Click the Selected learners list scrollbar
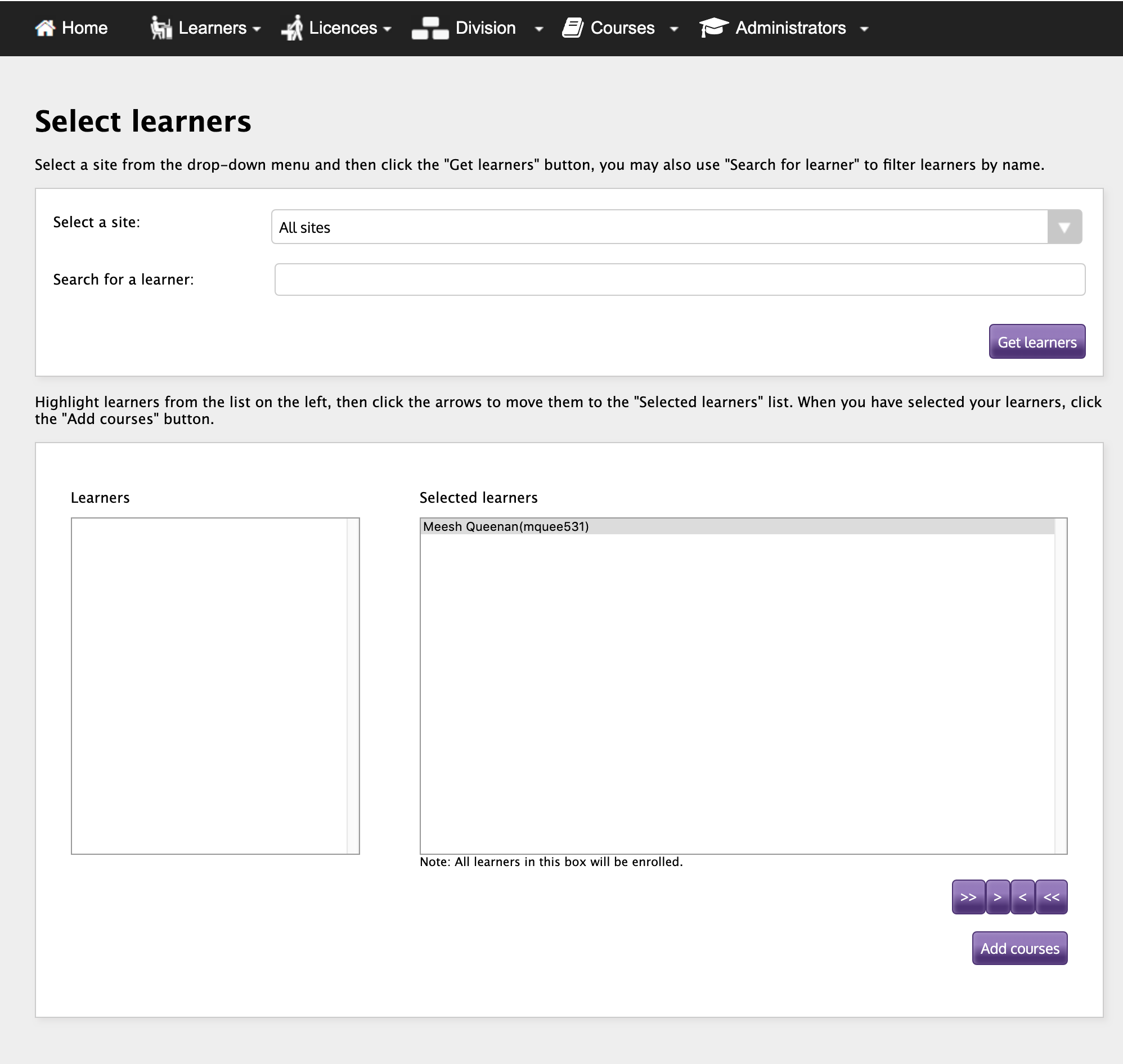Viewport: 1123px width, 1064px height. click(1060, 686)
